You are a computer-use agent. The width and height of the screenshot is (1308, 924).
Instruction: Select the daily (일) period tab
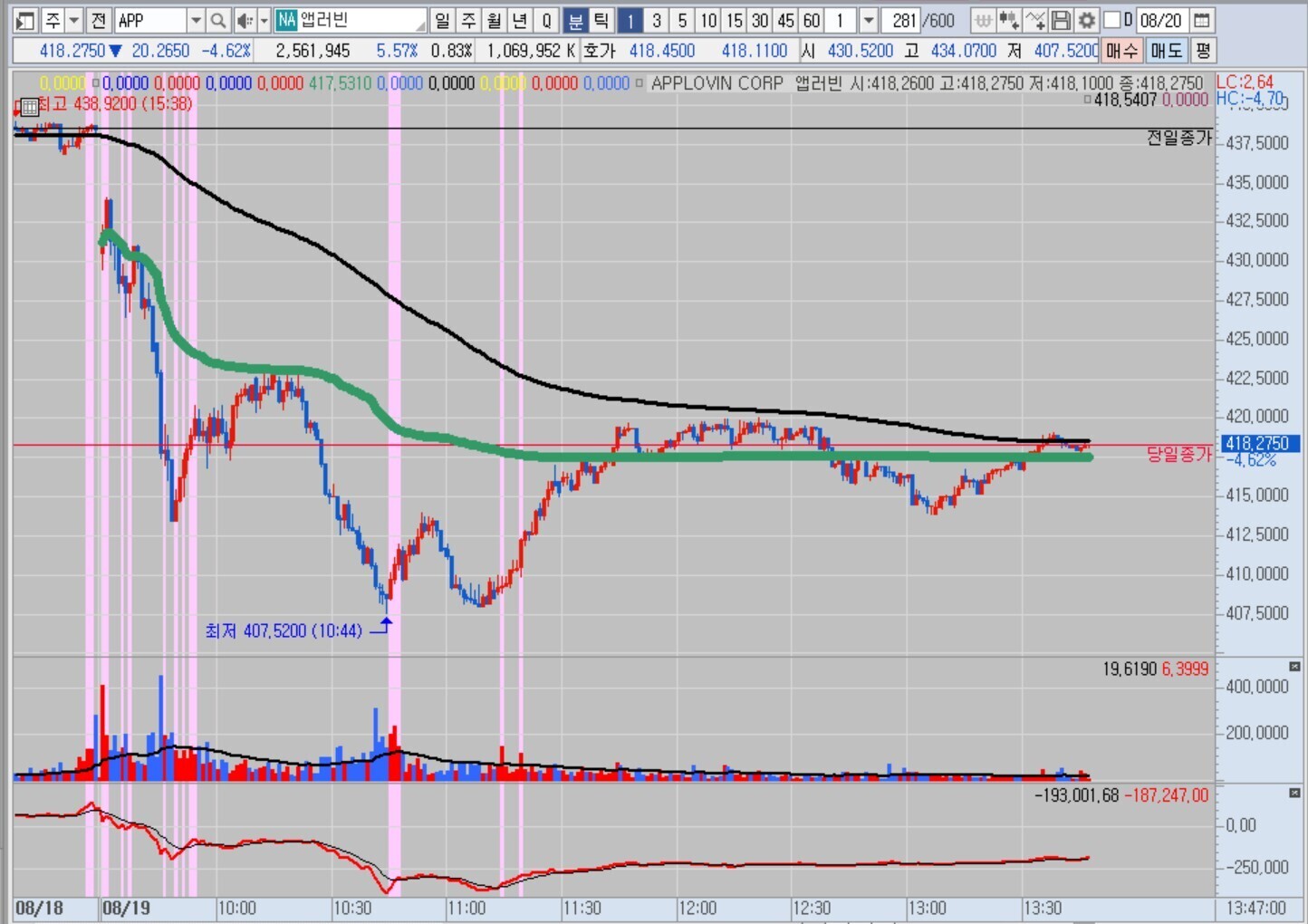click(442, 20)
